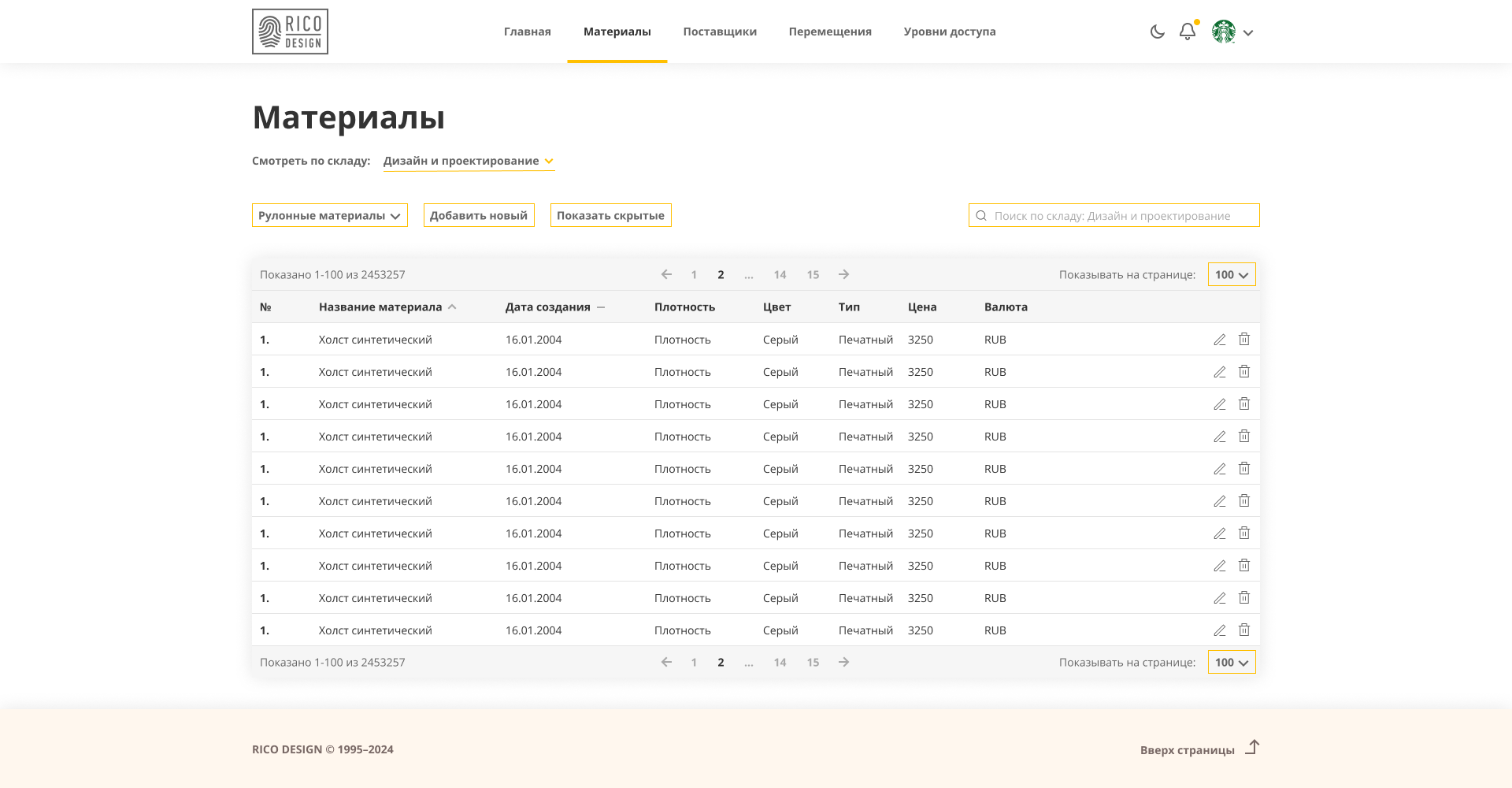The width and height of the screenshot is (1512, 788).
Task: Delete the fourth table row
Action: (1244, 436)
